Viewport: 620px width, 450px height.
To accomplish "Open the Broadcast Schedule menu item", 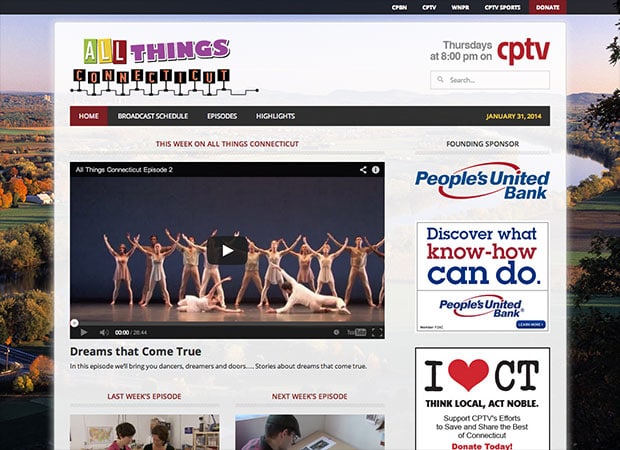I will [x=153, y=116].
